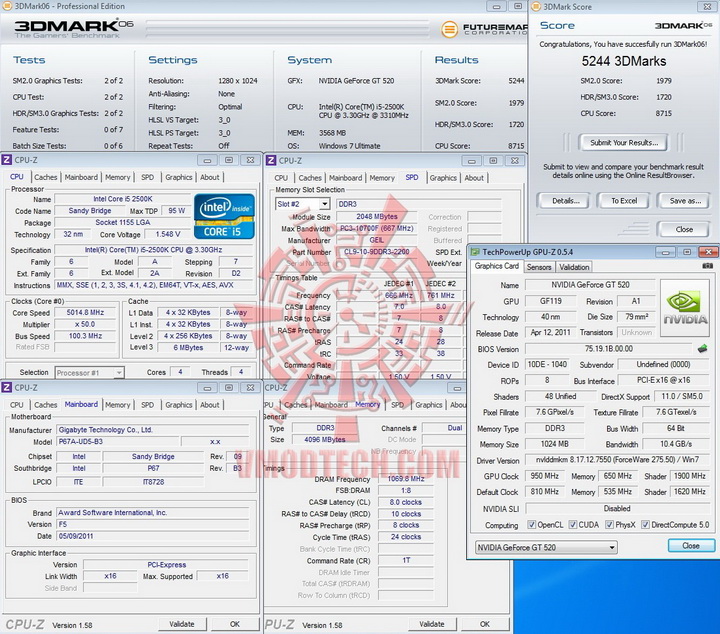Viewport: 720px width, 634px height.
Task: Toggle the CUDA checkbox in GPU-Z
Action: (x=573, y=525)
